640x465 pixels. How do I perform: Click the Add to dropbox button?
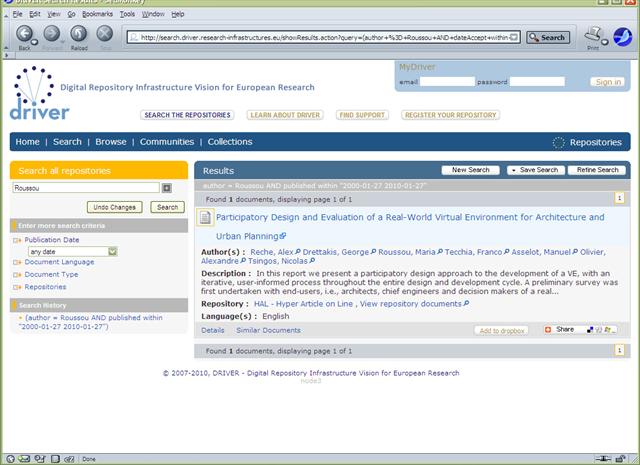pos(502,330)
